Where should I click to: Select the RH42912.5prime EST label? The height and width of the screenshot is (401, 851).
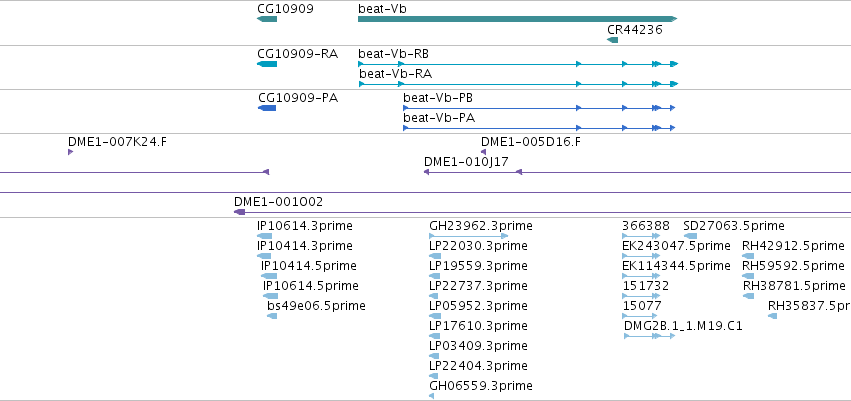click(x=793, y=246)
